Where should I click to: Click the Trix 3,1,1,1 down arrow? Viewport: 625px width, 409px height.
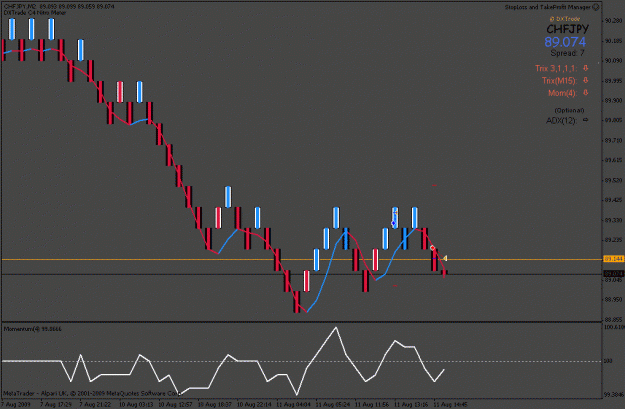[x=586, y=68]
